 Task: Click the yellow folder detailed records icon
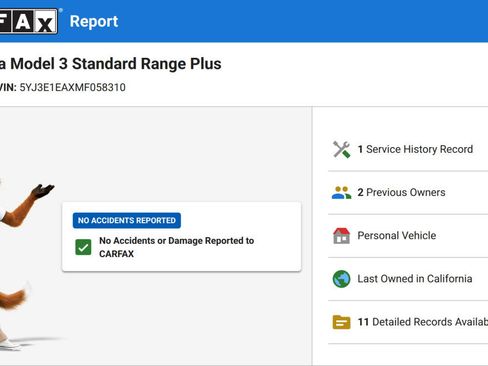(341, 322)
